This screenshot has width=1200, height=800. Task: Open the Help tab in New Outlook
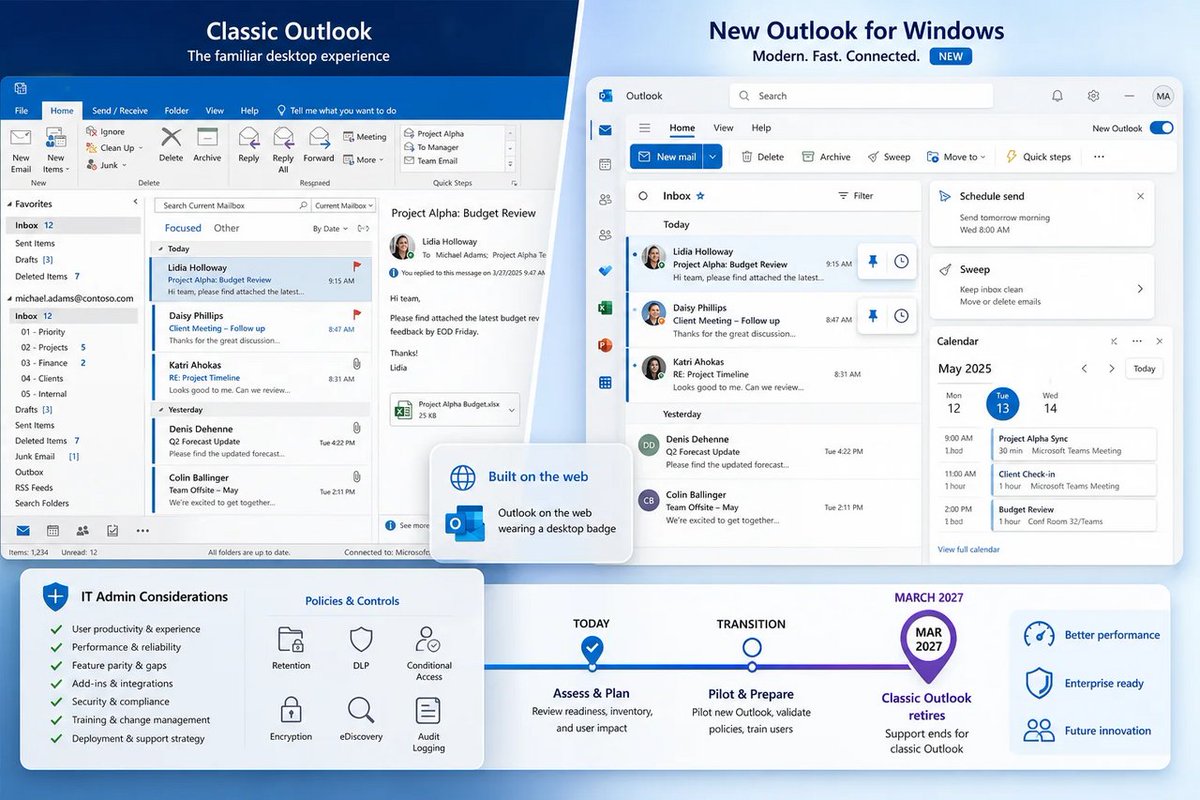761,128
